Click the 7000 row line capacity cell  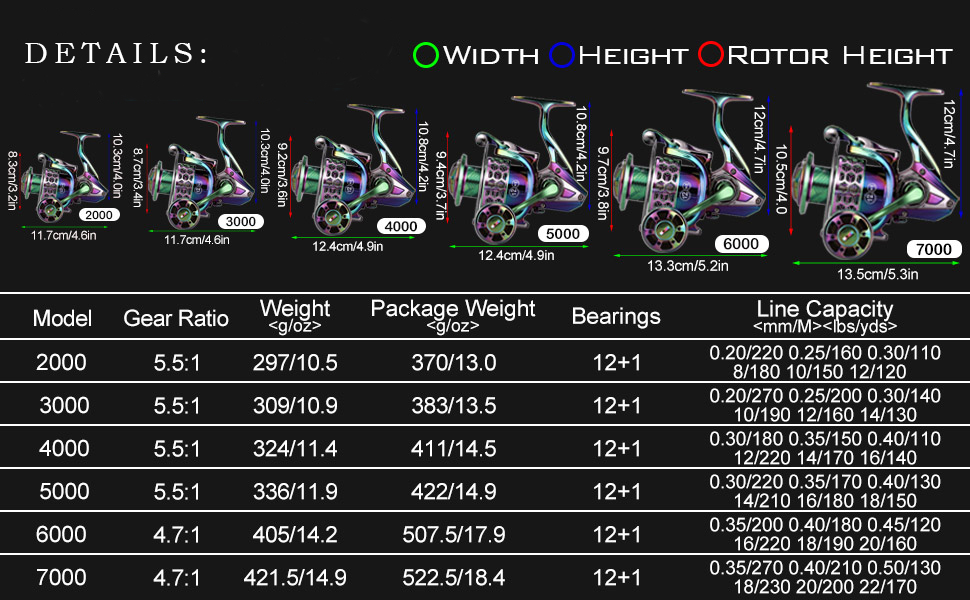coord(825,576)
